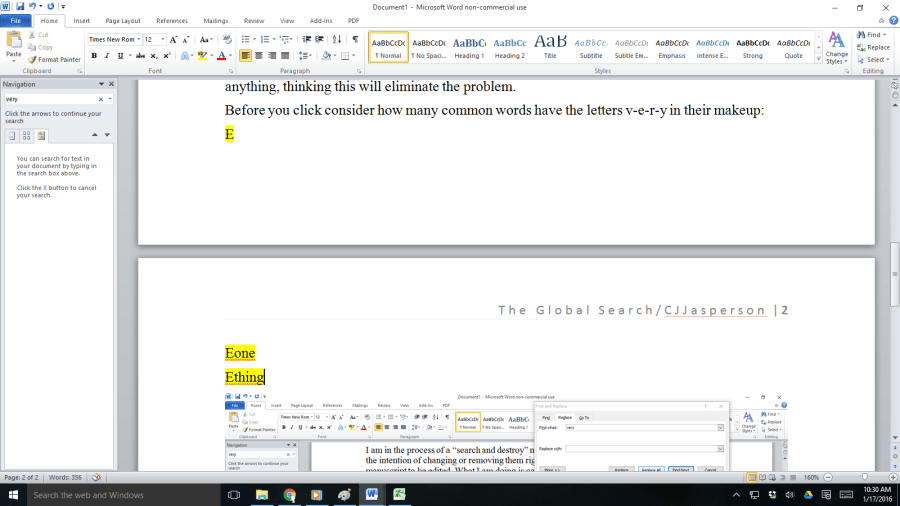Apply italic formatting

coord(107,56)
